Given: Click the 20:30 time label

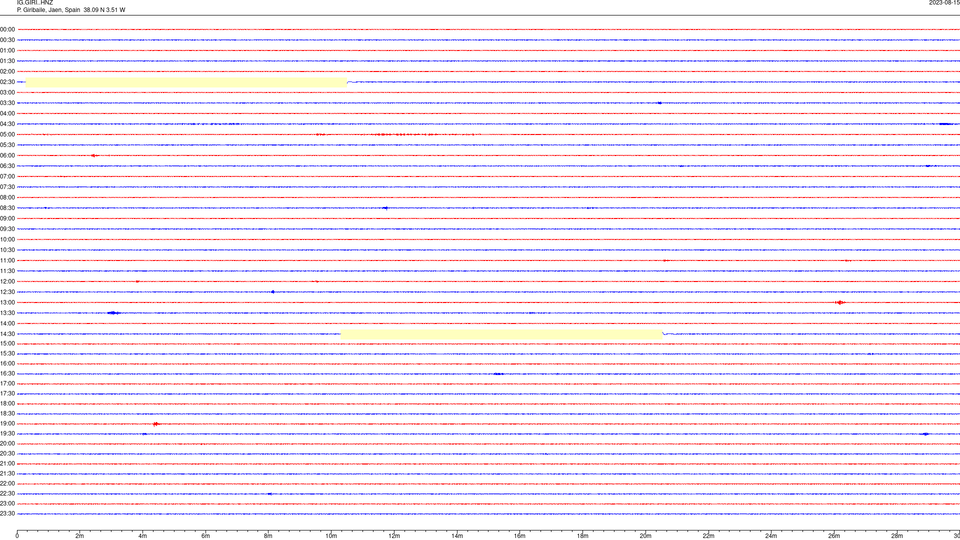Looking at the screenshot, I should tap(8, 454).
